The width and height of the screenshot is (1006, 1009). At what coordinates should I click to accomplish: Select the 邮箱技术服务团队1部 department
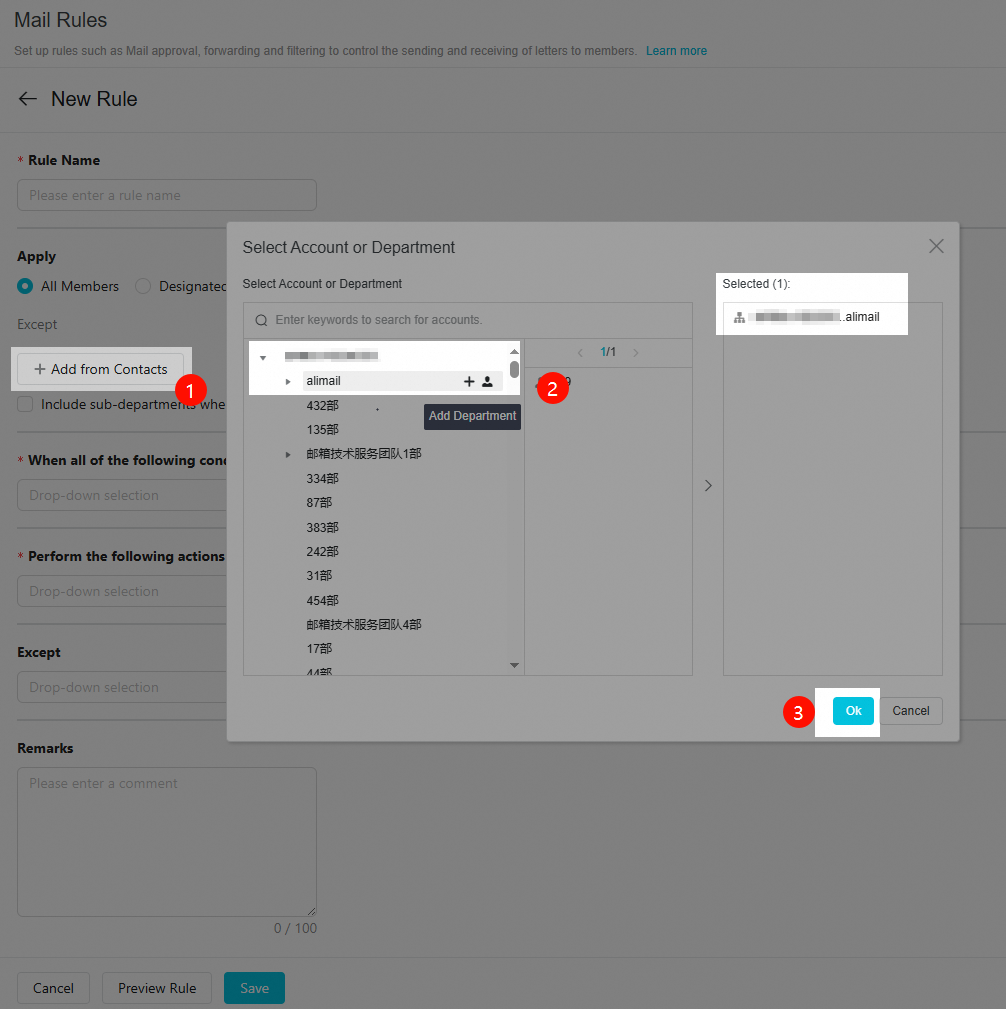coord(364,454)
